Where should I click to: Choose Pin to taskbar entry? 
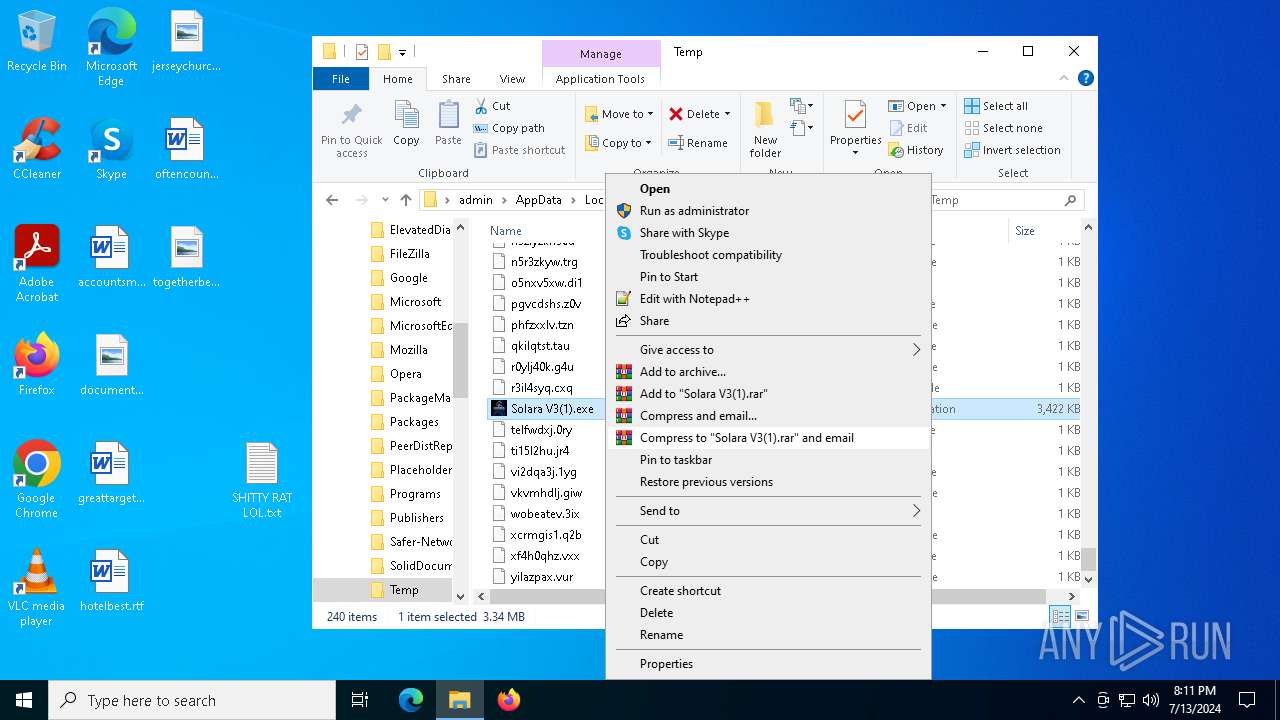[769, 460]
